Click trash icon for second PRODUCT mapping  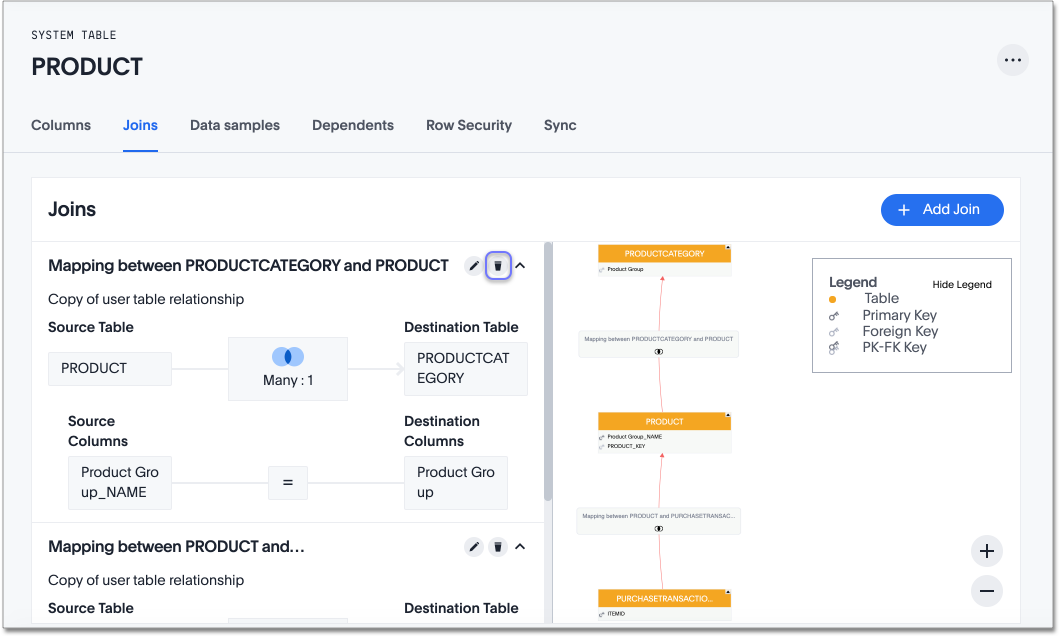[x=498, y=547]
